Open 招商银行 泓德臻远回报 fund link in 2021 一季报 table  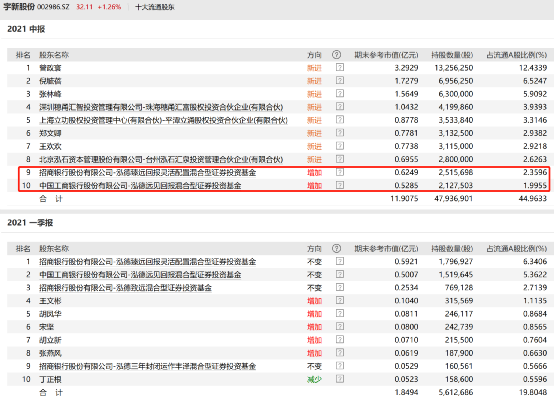point(148,262)
